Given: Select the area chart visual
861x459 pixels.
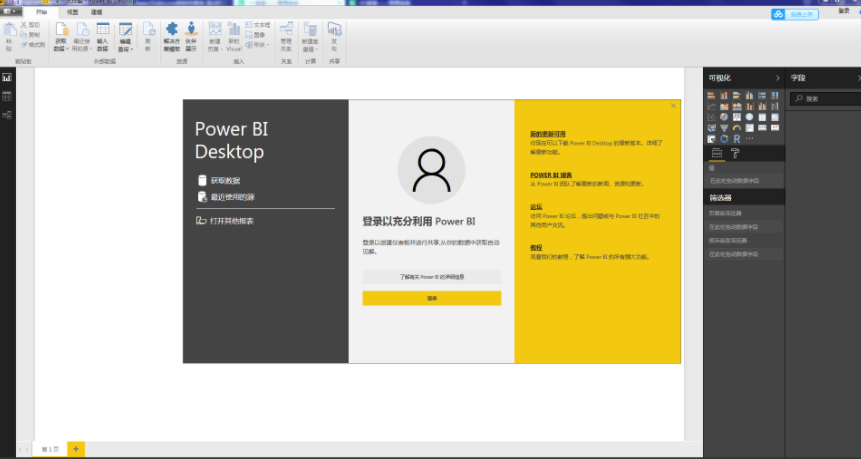Looking at the screenshot, I should pyautogui.click(x=724, y=106).
